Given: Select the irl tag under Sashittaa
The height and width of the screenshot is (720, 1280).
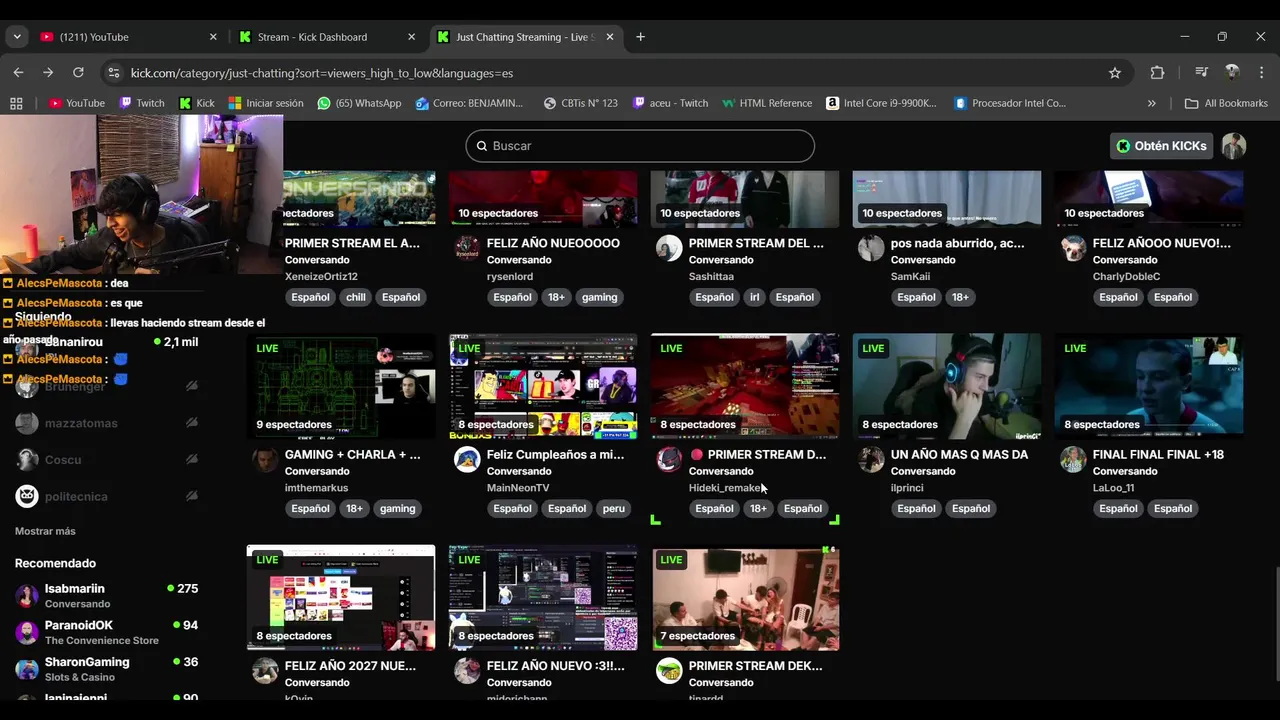Looking at the screenshot, I should tap(755, 297).
